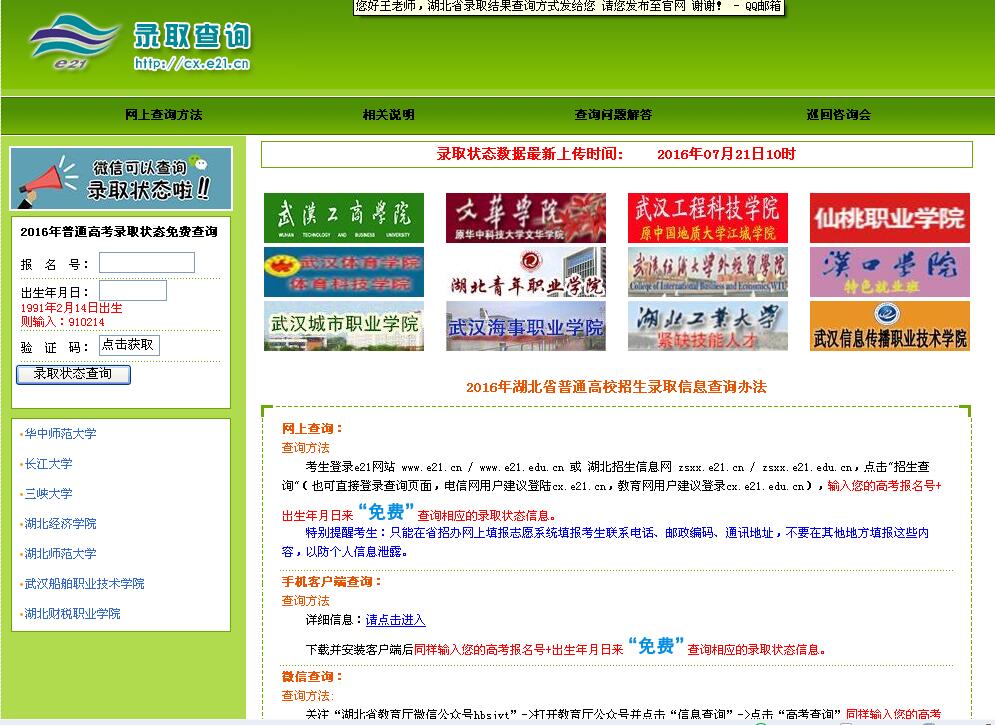Click the 文华学院 banner
Image resolution: width=995 pixels, height=725 pixels.
click(x=525, y=218)
